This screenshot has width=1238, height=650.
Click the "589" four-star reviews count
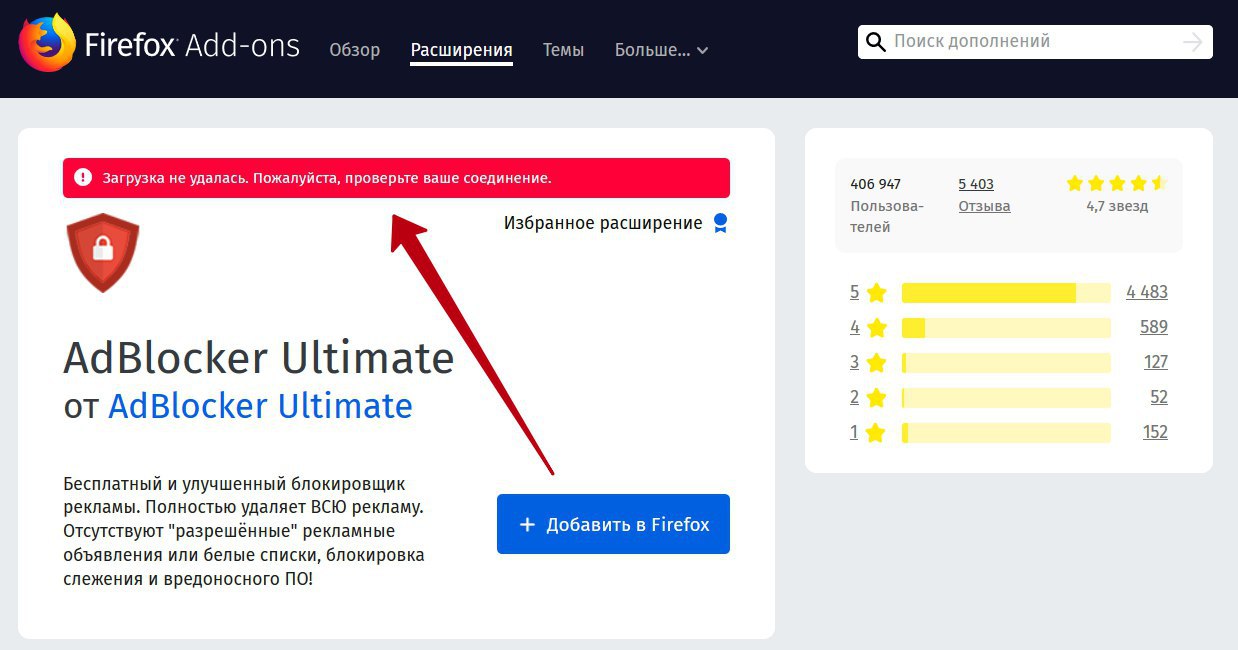click(x=1154, y=328)
